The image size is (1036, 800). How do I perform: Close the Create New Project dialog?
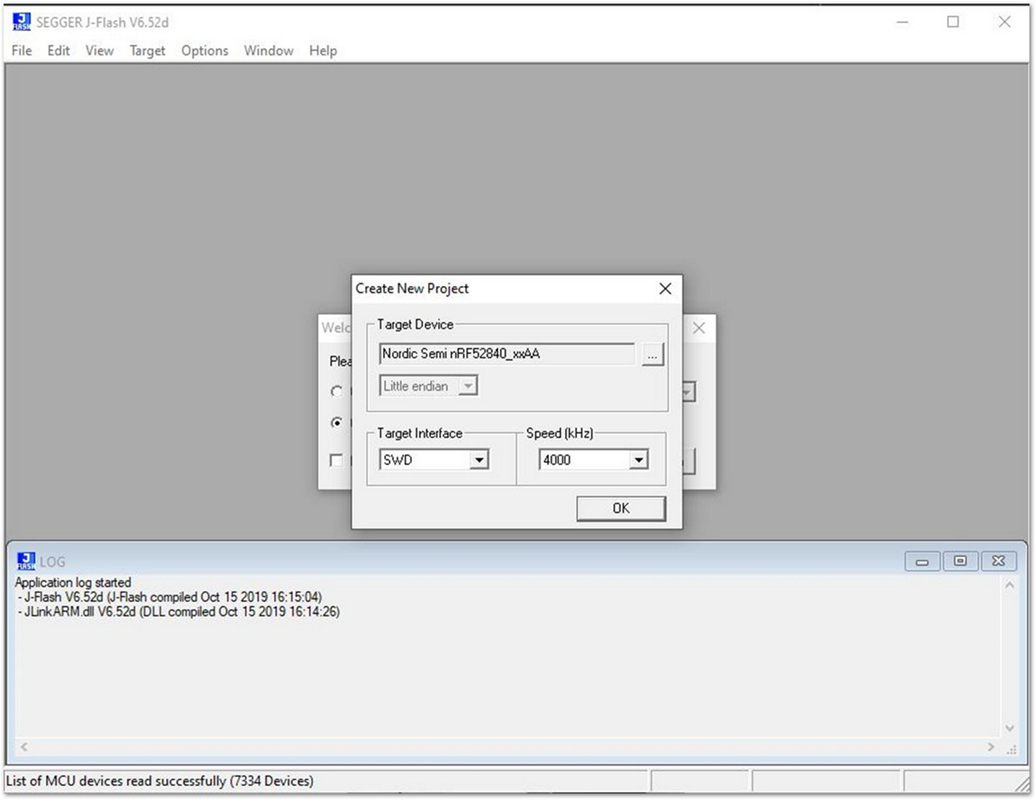pos(665,289)
